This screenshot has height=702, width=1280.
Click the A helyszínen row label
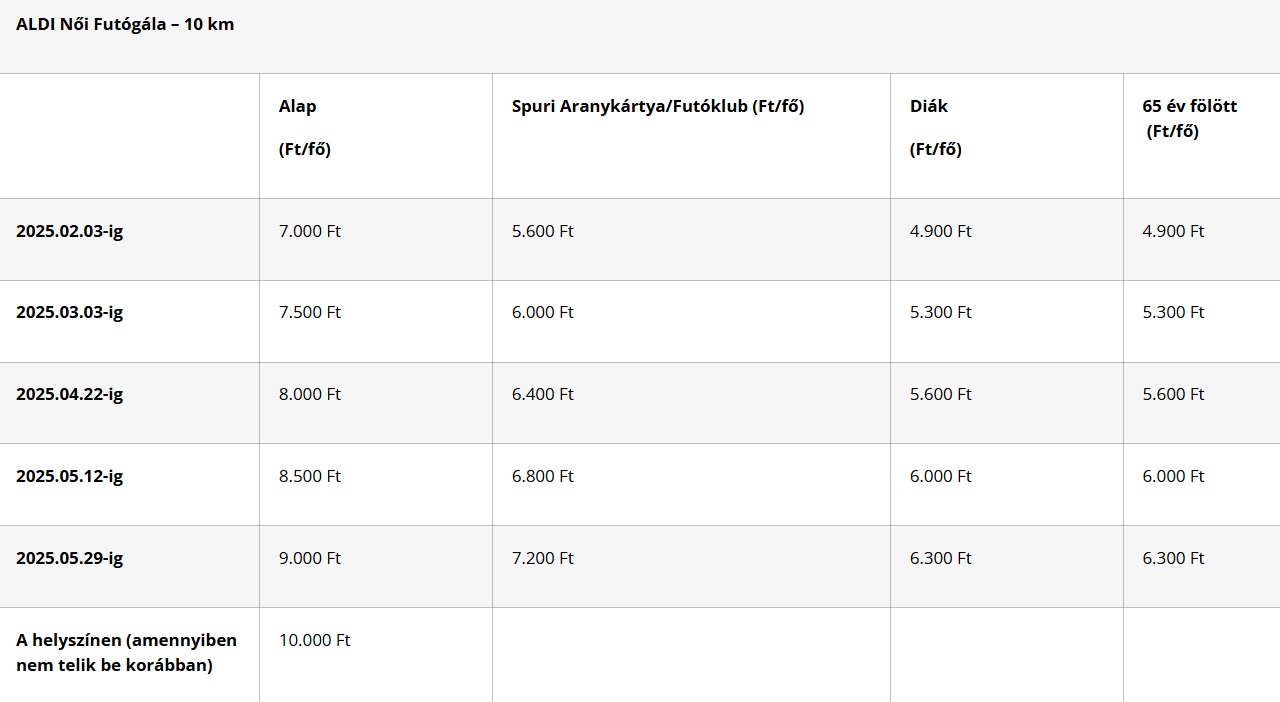click(x=127, y=652)
